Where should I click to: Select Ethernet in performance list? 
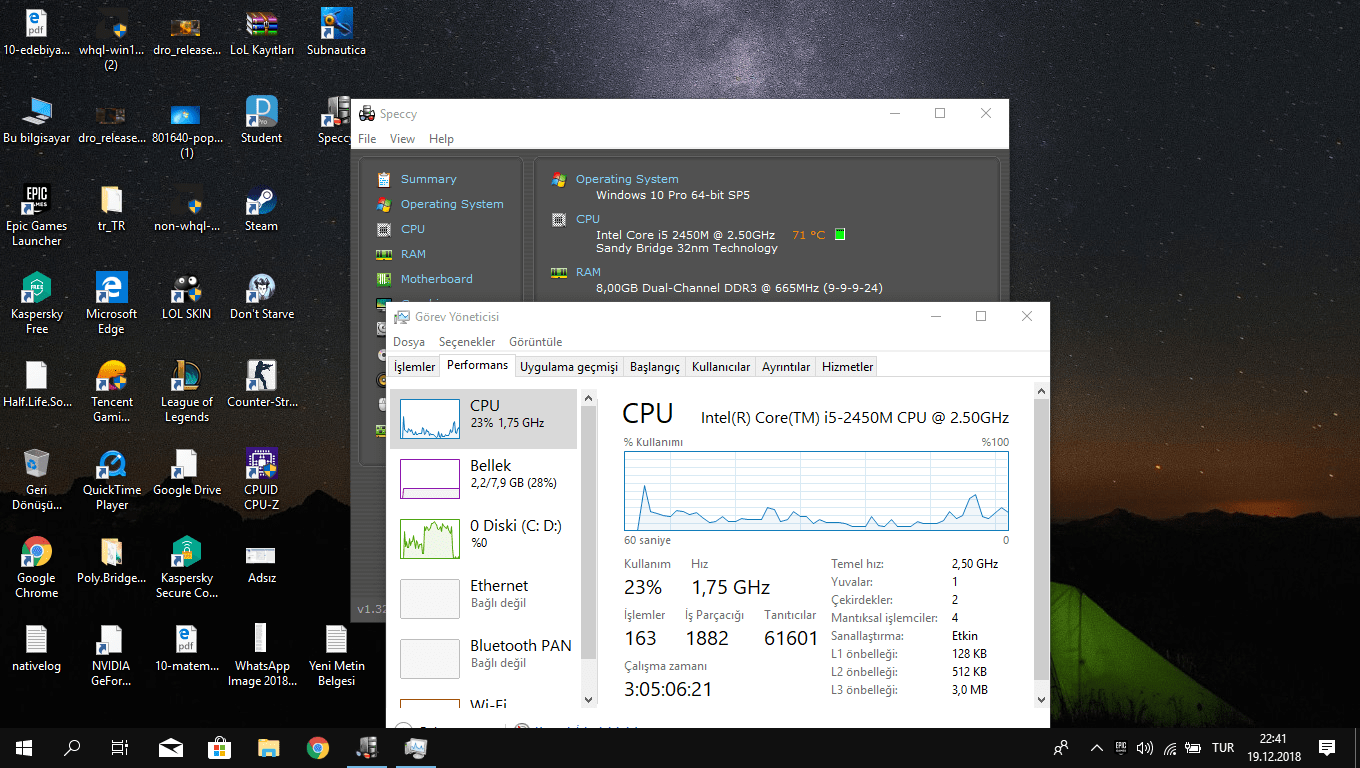pos(484,599)
